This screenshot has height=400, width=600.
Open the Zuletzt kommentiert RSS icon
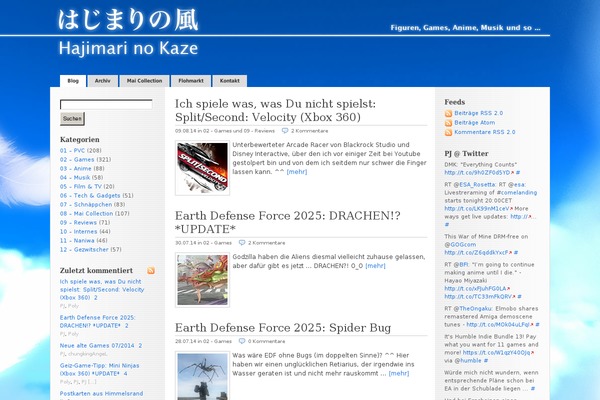click(x=151, y=271)
